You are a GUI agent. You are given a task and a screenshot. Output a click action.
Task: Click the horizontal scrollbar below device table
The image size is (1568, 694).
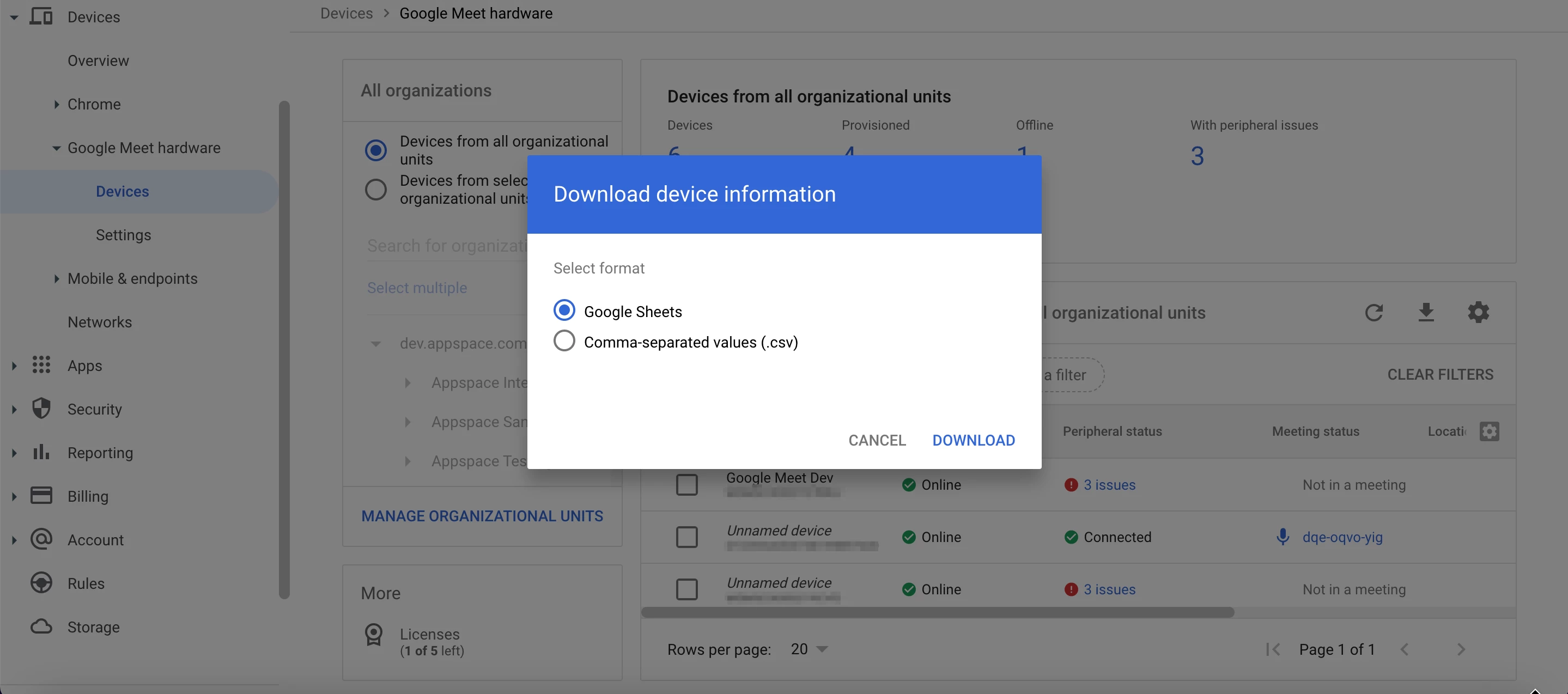(938, 612)
